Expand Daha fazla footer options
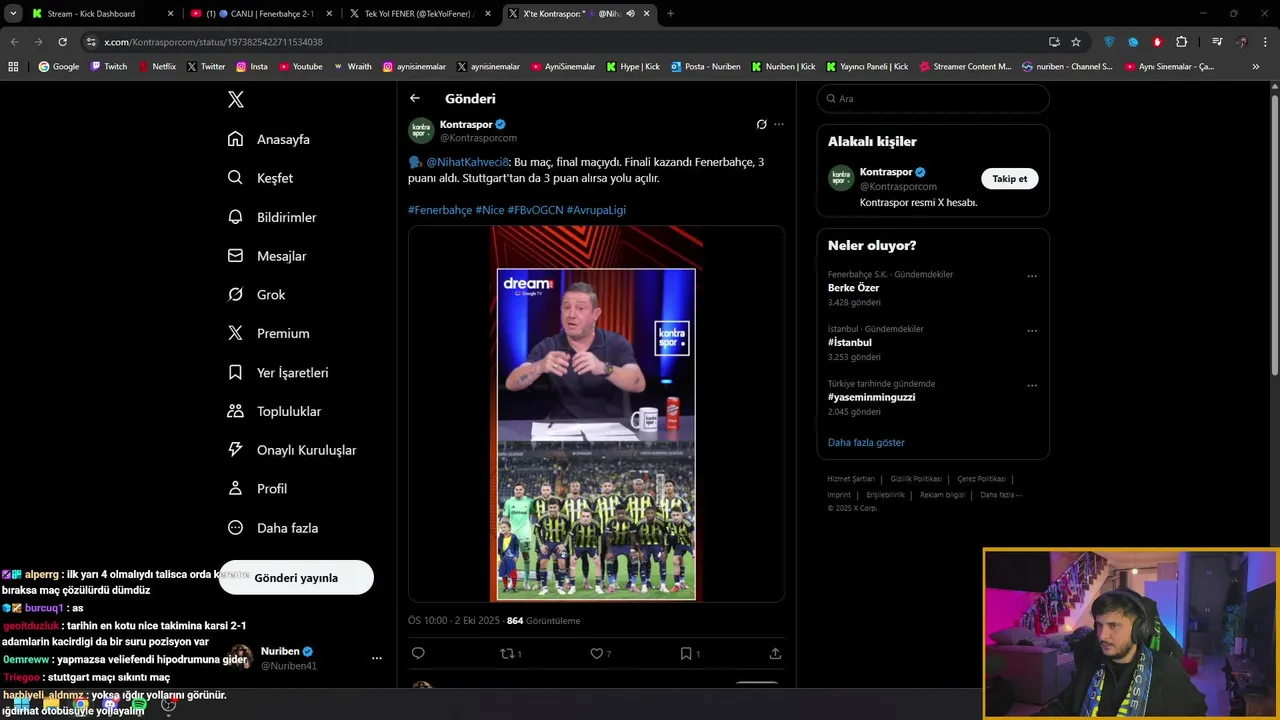 [1001, 495]
